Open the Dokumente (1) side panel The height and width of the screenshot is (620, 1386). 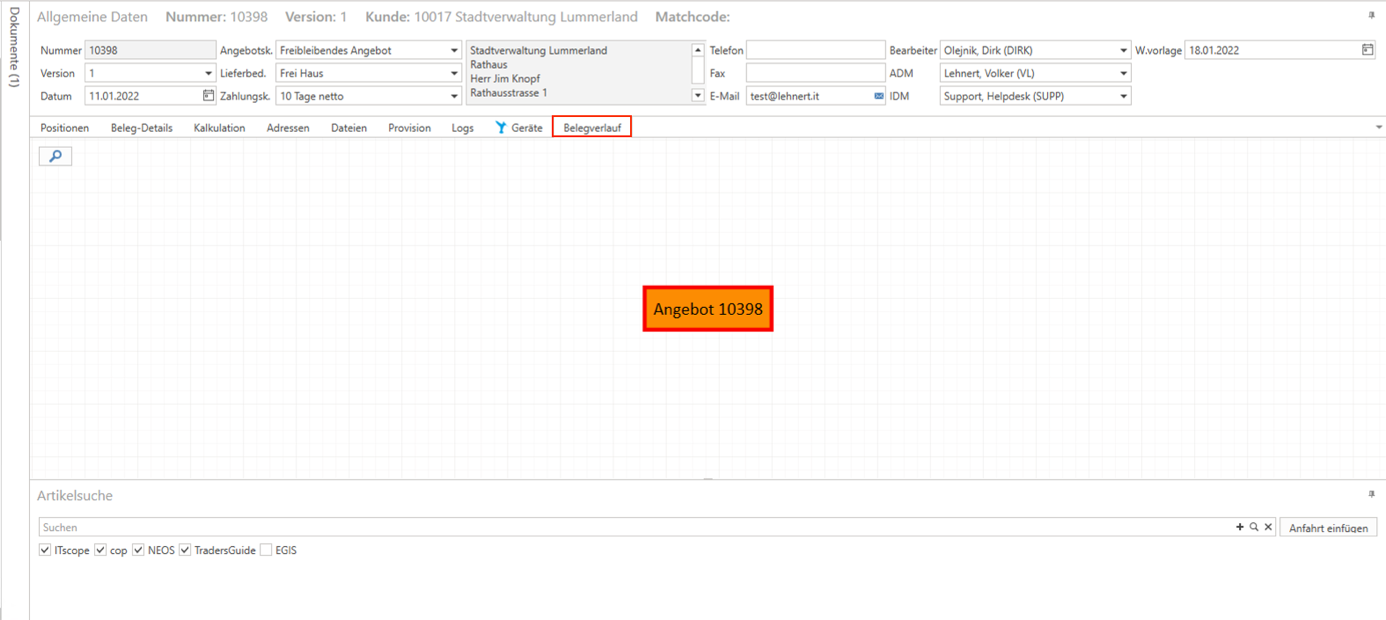point(14,50)
